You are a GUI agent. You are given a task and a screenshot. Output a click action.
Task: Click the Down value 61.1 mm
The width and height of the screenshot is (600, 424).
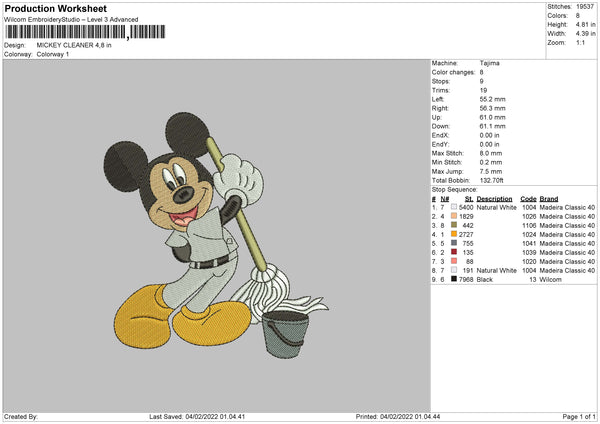coord(492,126)
